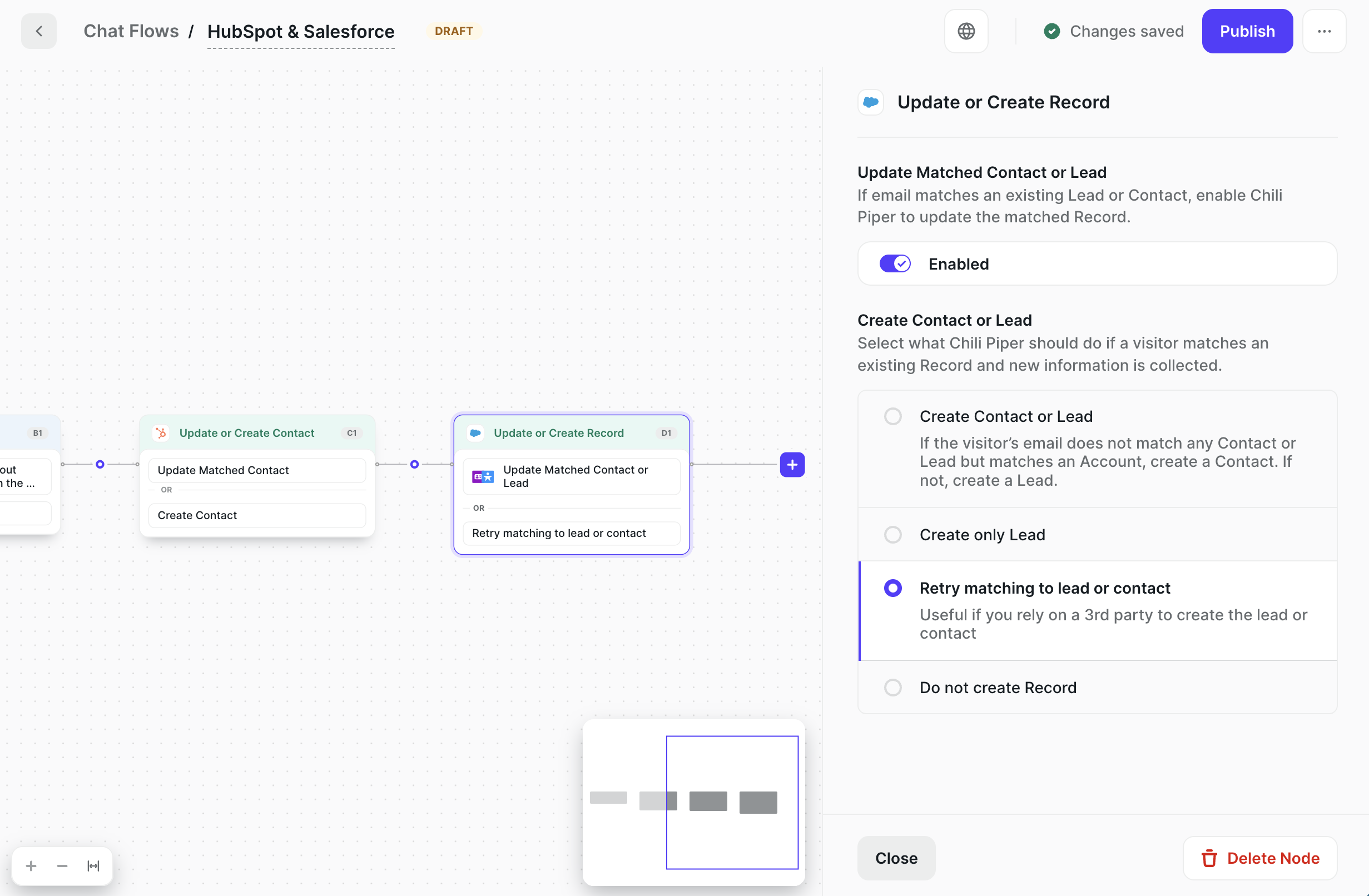Click the Update Matched Contact or Lead heading
Screen dimensions: 1369x896
tap(982, 172)
